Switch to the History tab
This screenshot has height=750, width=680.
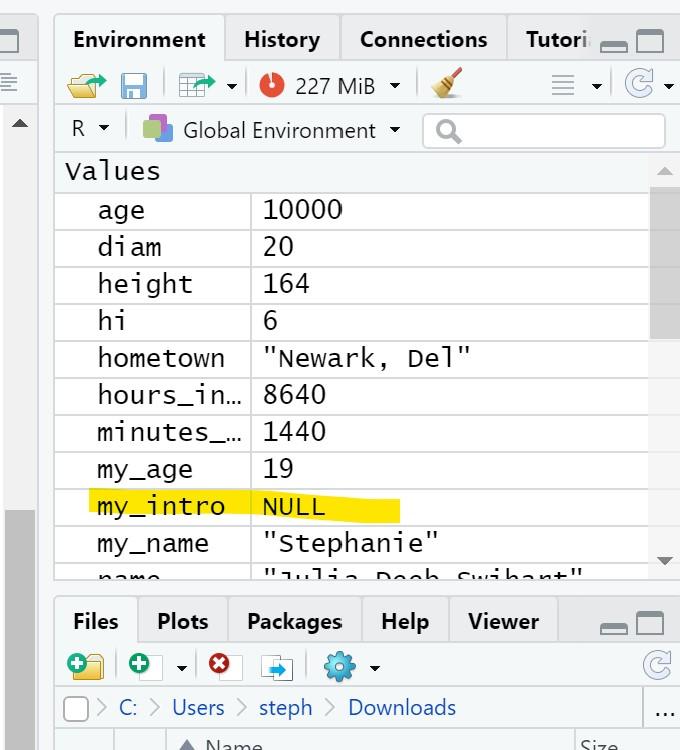pyautogui.click(x=282, y=39)
